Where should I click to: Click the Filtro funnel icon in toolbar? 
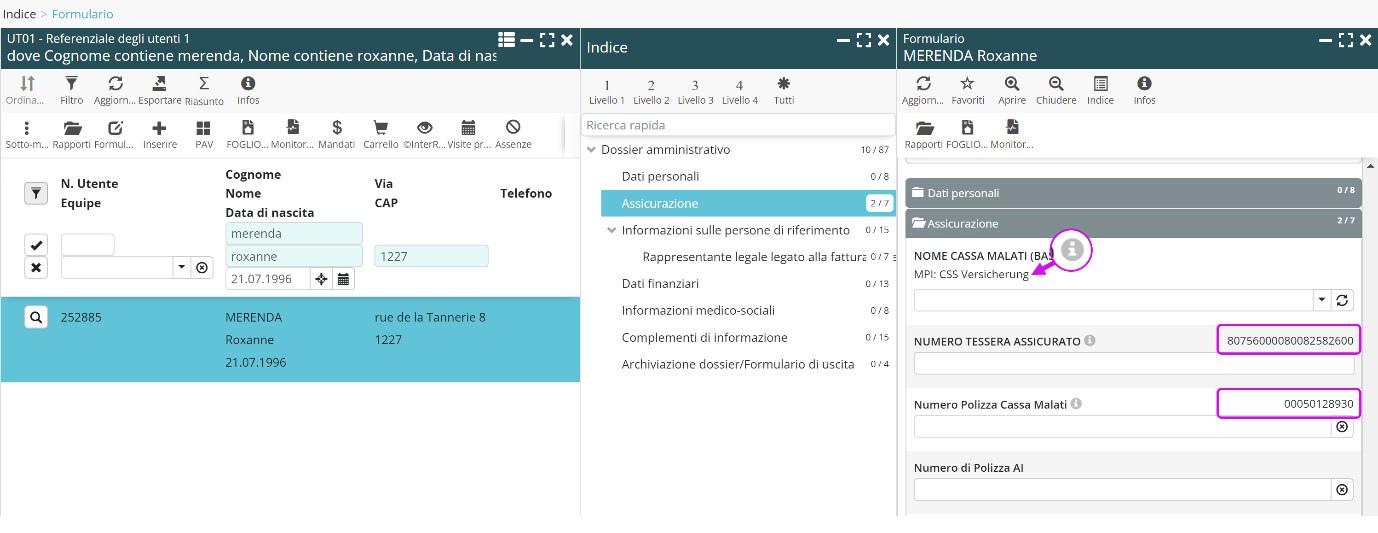tap(71, 85)
